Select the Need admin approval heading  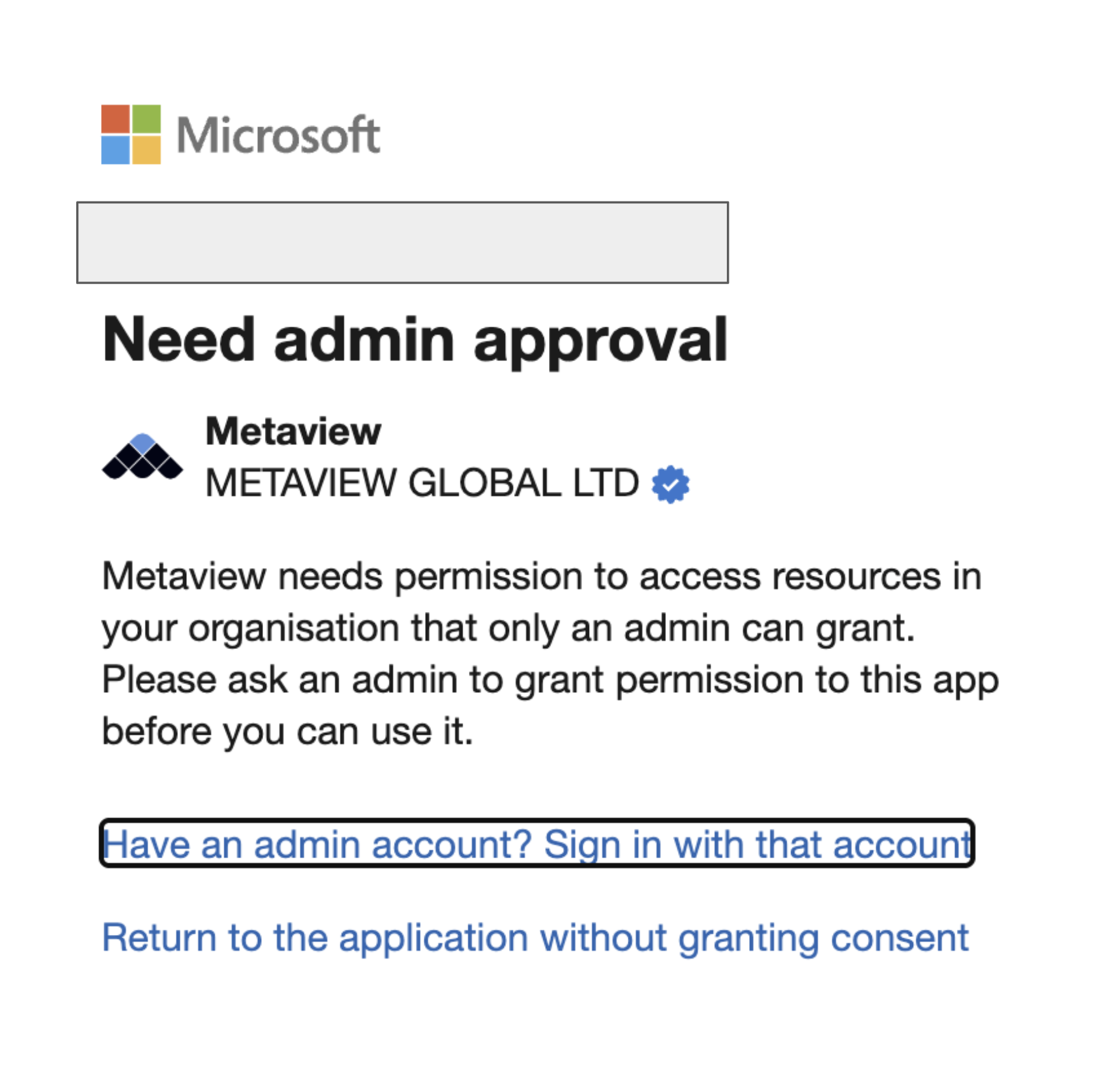click(416, 340)
